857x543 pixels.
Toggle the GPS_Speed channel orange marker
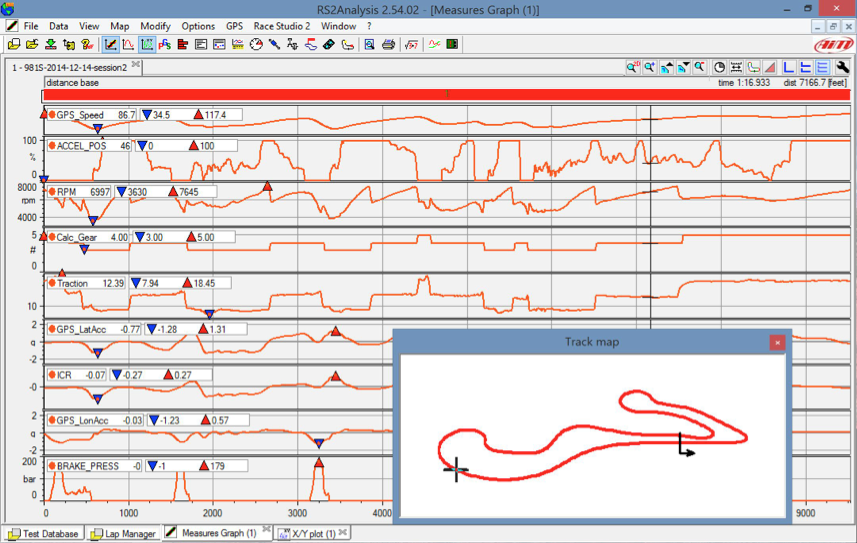click(52, 115)
